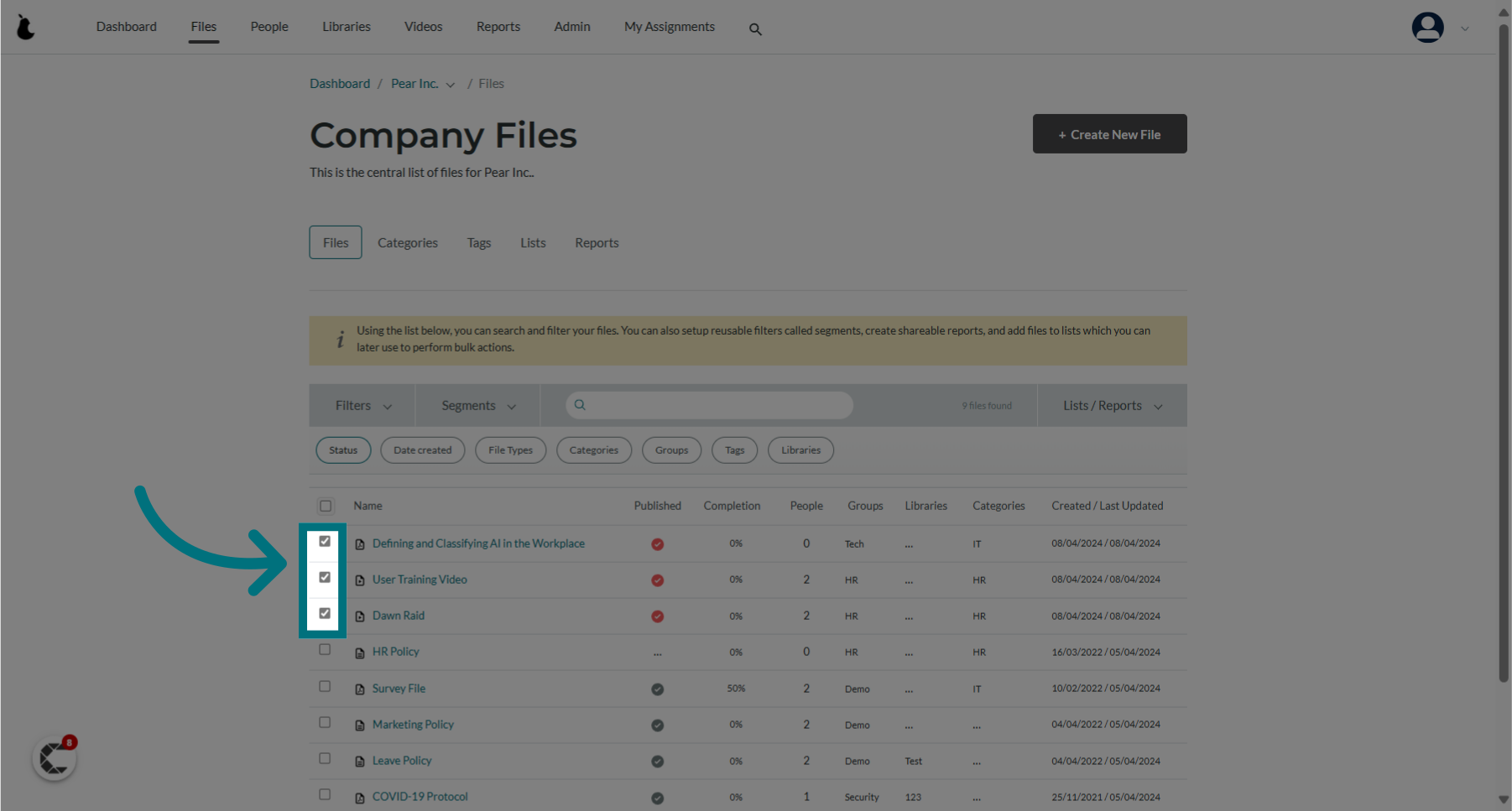Check the Leave Policy row checkbox
The width and height of the screenshot is (1512, 811).
325,758
